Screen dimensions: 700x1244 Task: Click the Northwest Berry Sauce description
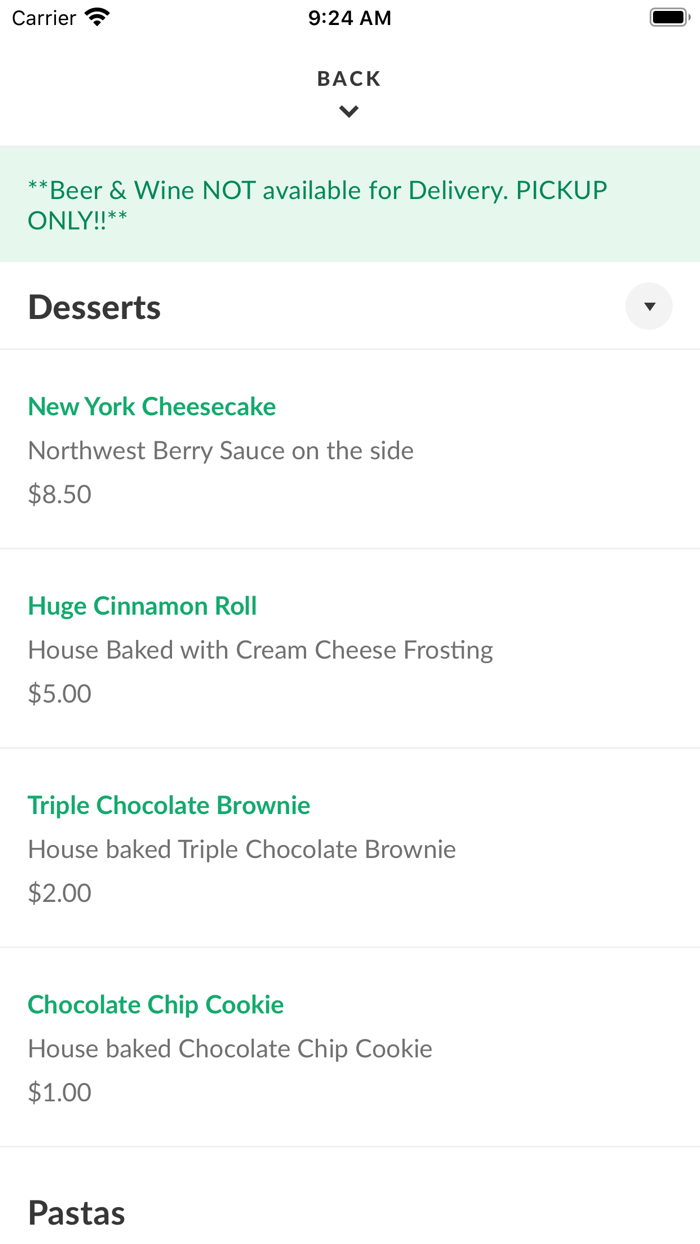[x=221, y=450]
